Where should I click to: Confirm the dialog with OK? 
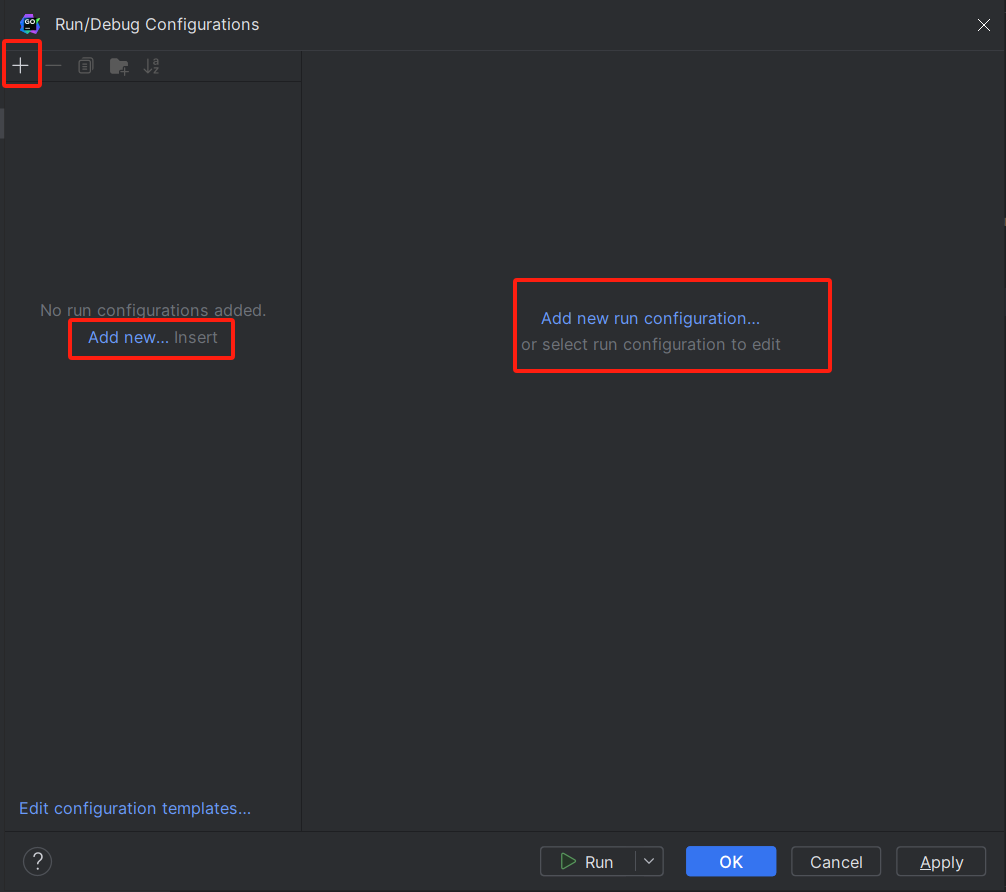point(731,861)
